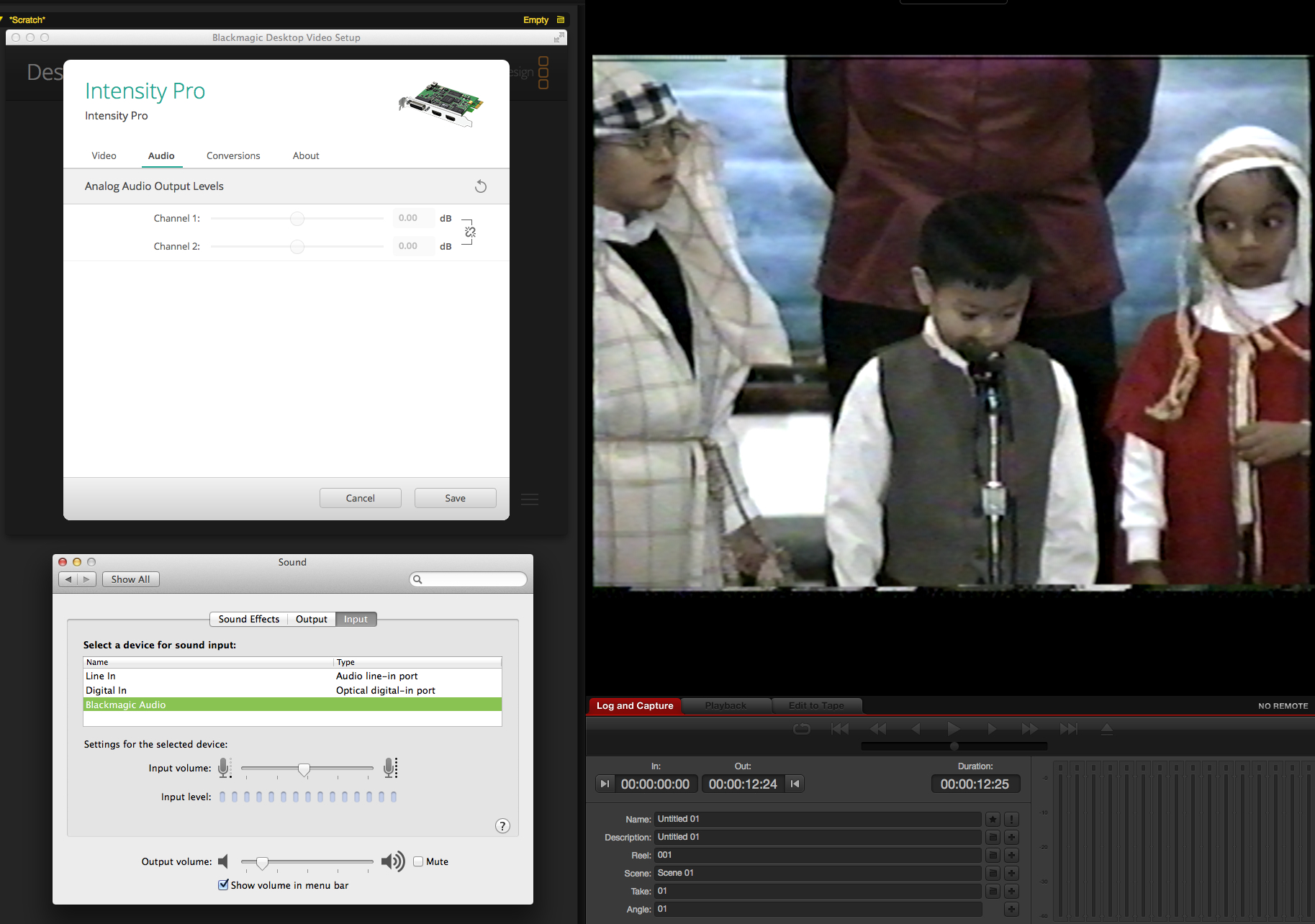
Task: Toggle the channel link icon between Channel 1 and 2
Action: tap(470, 232)
